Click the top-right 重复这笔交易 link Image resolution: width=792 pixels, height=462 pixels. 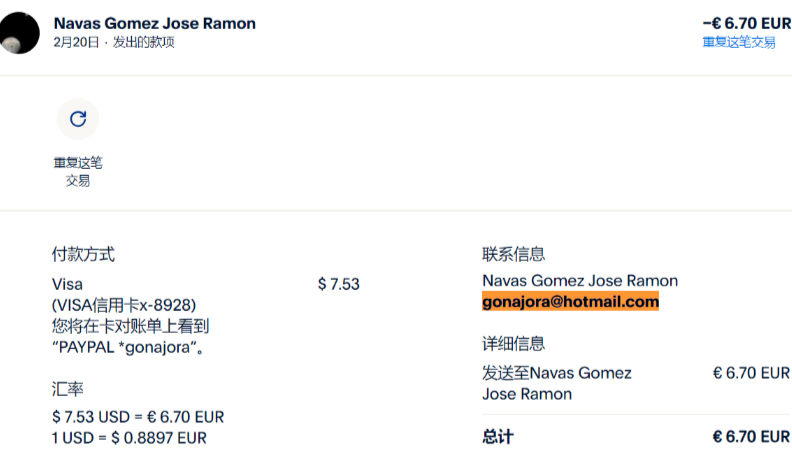tap(739, 42)
